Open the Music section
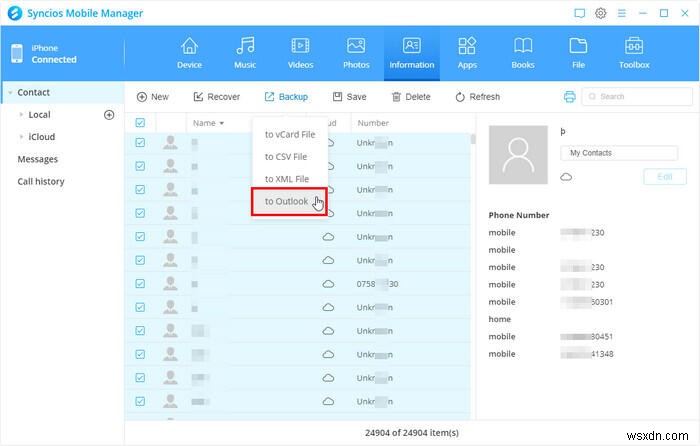 [x=245, y=53]
